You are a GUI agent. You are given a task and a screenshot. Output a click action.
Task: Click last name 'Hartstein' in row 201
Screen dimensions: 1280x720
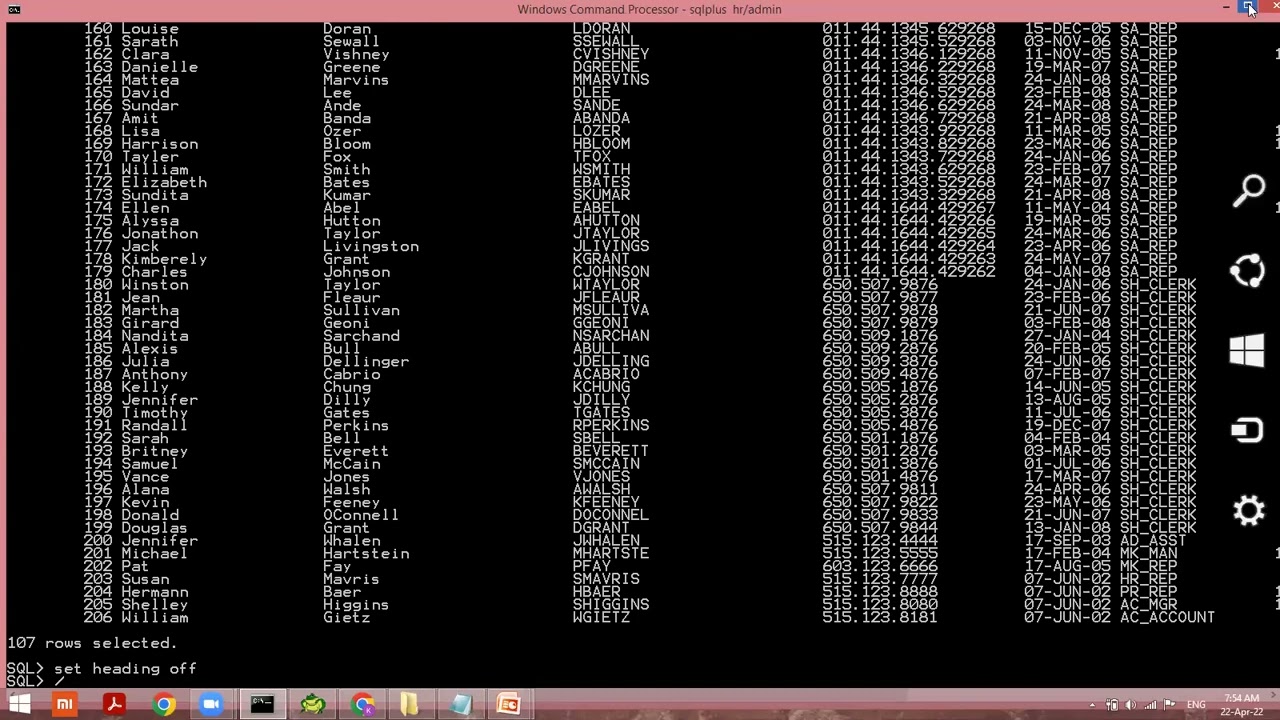click(366, 553)
